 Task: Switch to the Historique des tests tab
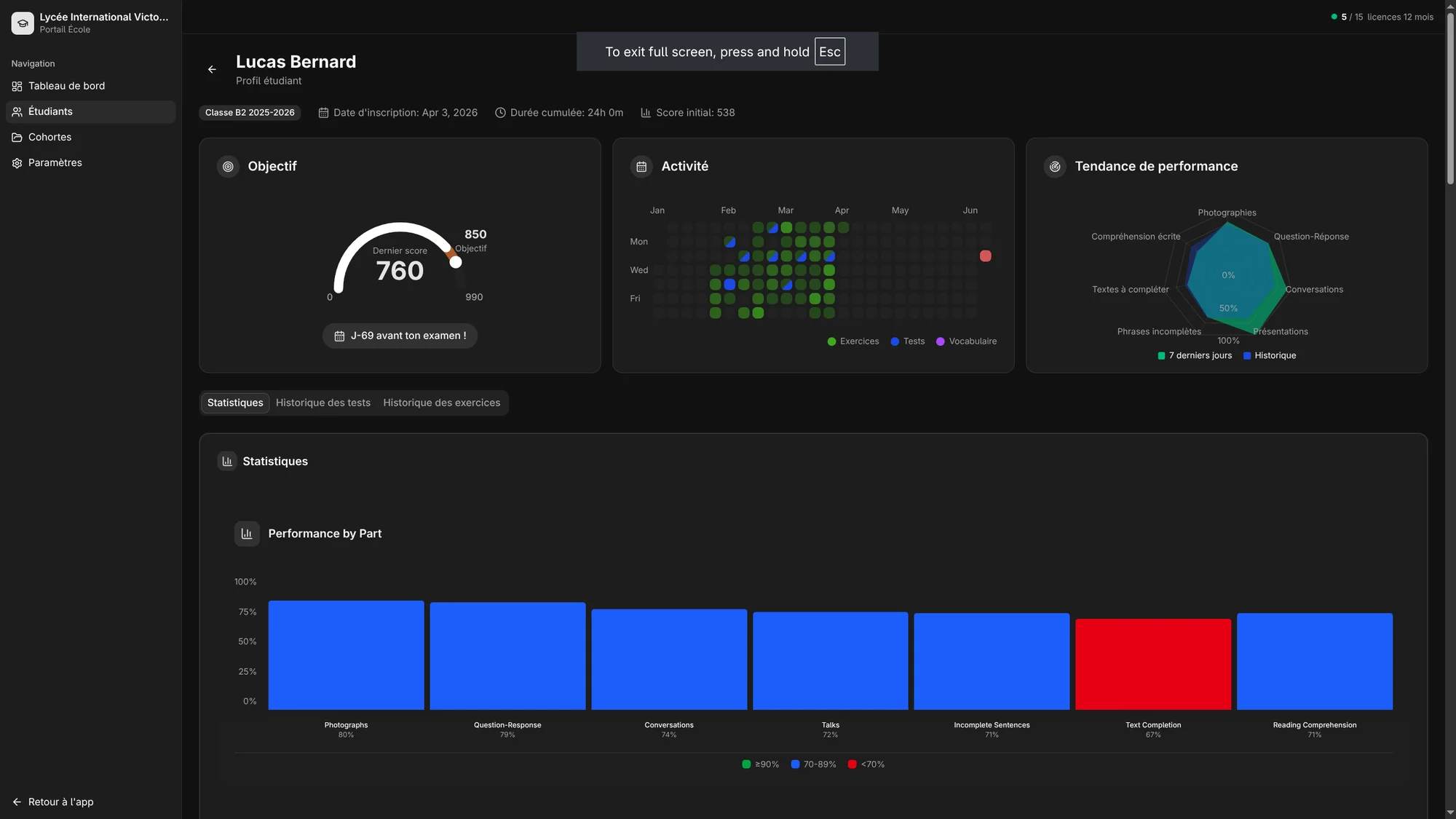(323, 402)
